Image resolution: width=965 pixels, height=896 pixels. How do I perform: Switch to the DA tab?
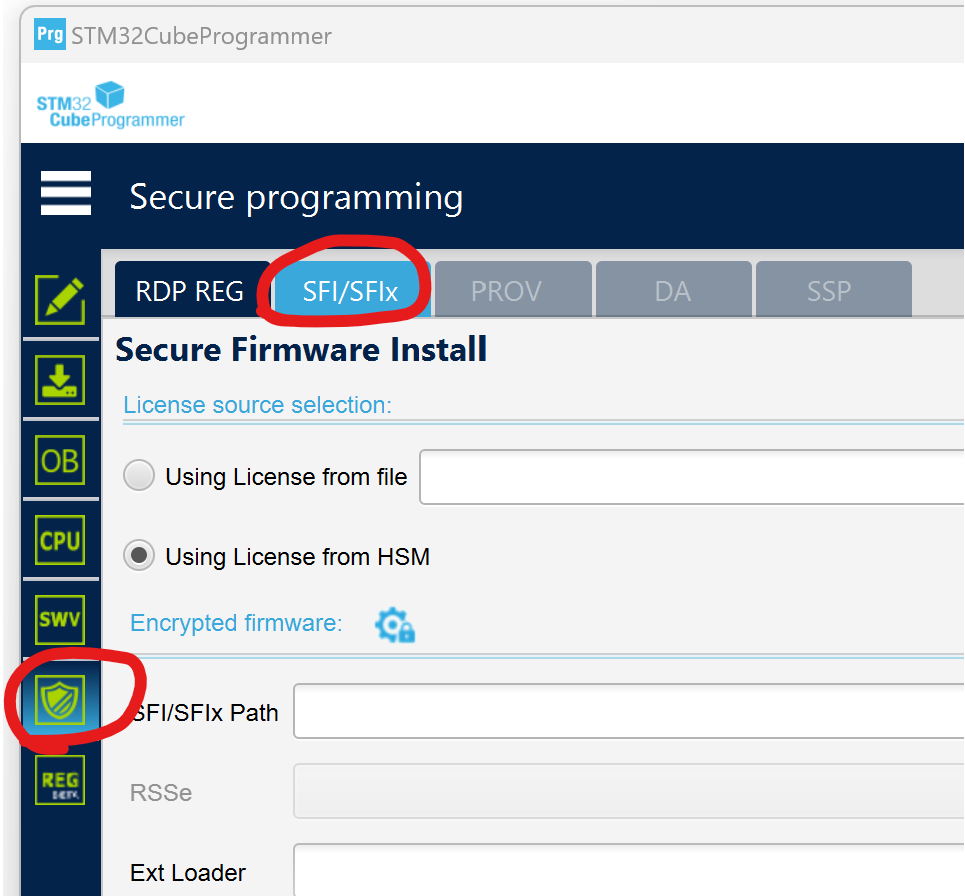click(x=674, y=290)
